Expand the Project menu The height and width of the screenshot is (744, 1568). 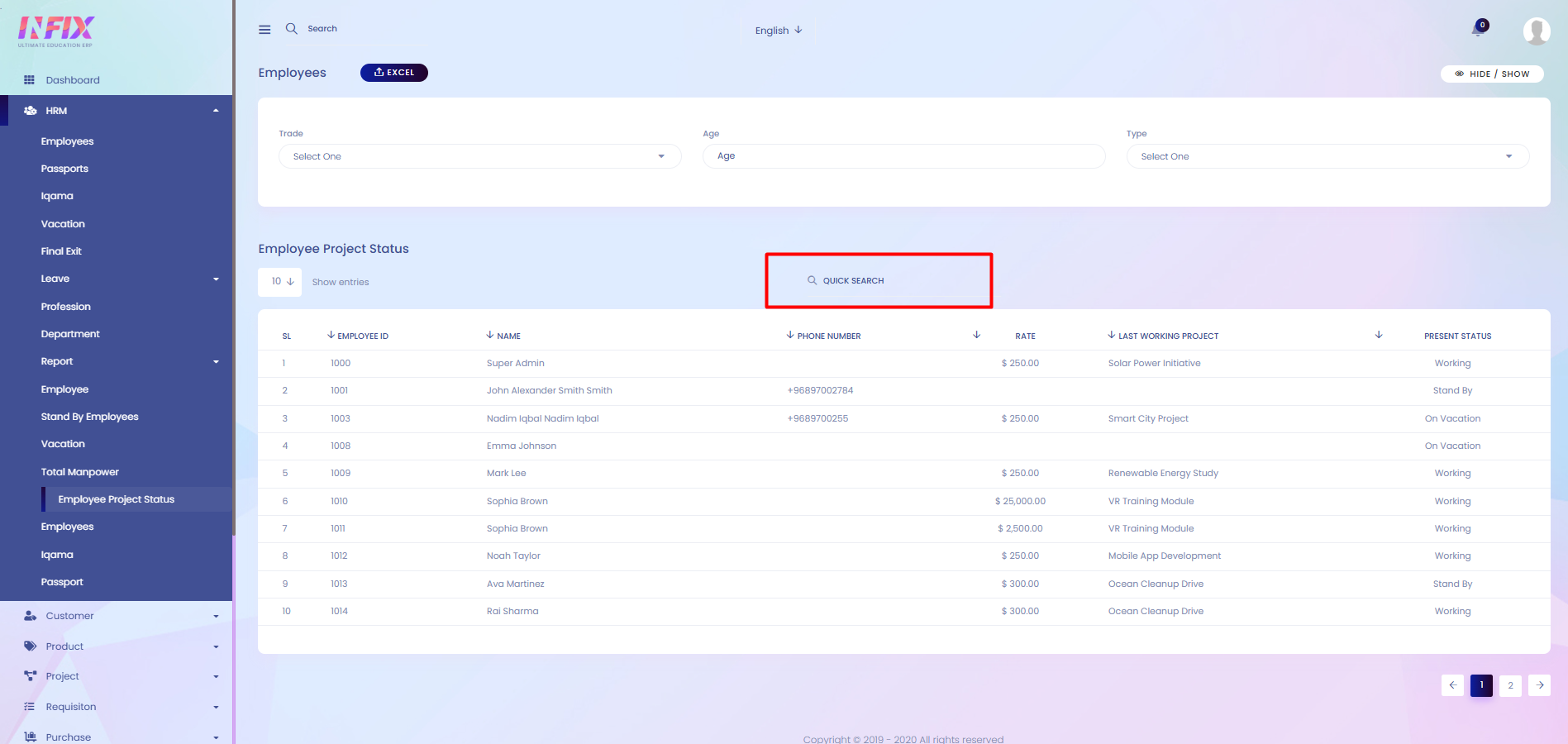216,677
